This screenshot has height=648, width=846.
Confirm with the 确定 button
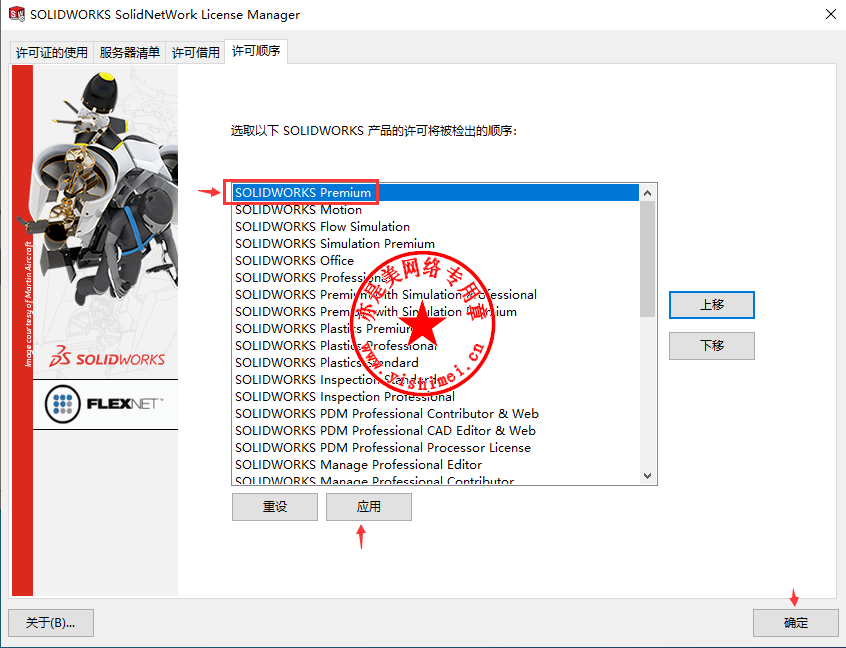[796, 623]
